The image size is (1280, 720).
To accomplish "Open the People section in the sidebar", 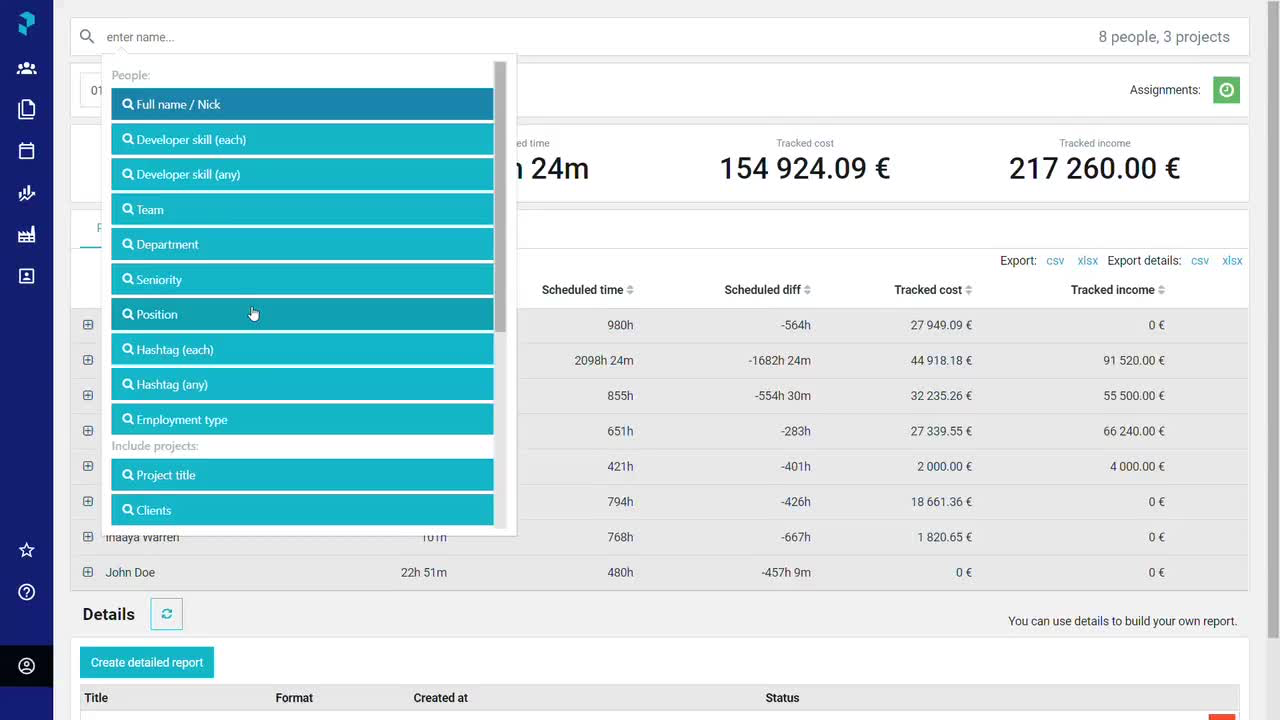I will click(27, 68).
